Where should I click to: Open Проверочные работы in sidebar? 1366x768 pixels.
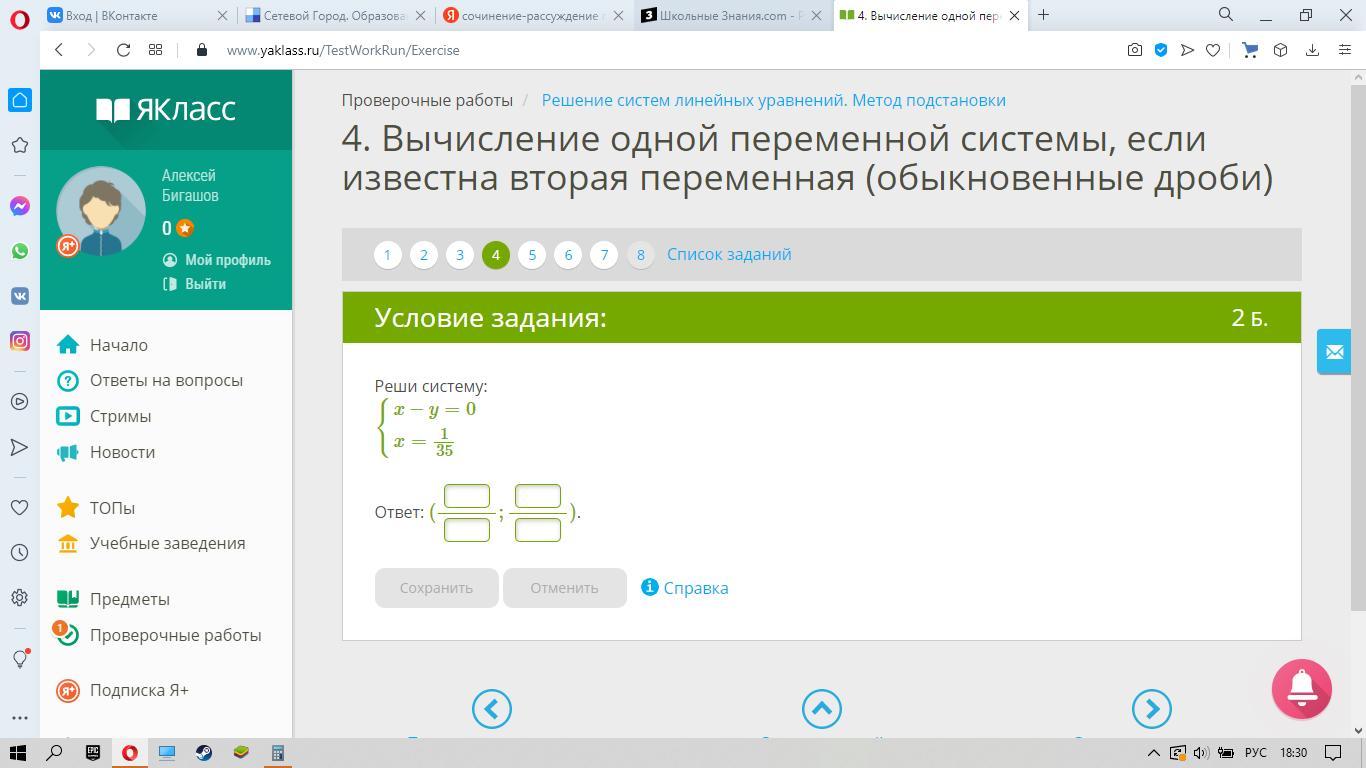click(x=175, y=635)
